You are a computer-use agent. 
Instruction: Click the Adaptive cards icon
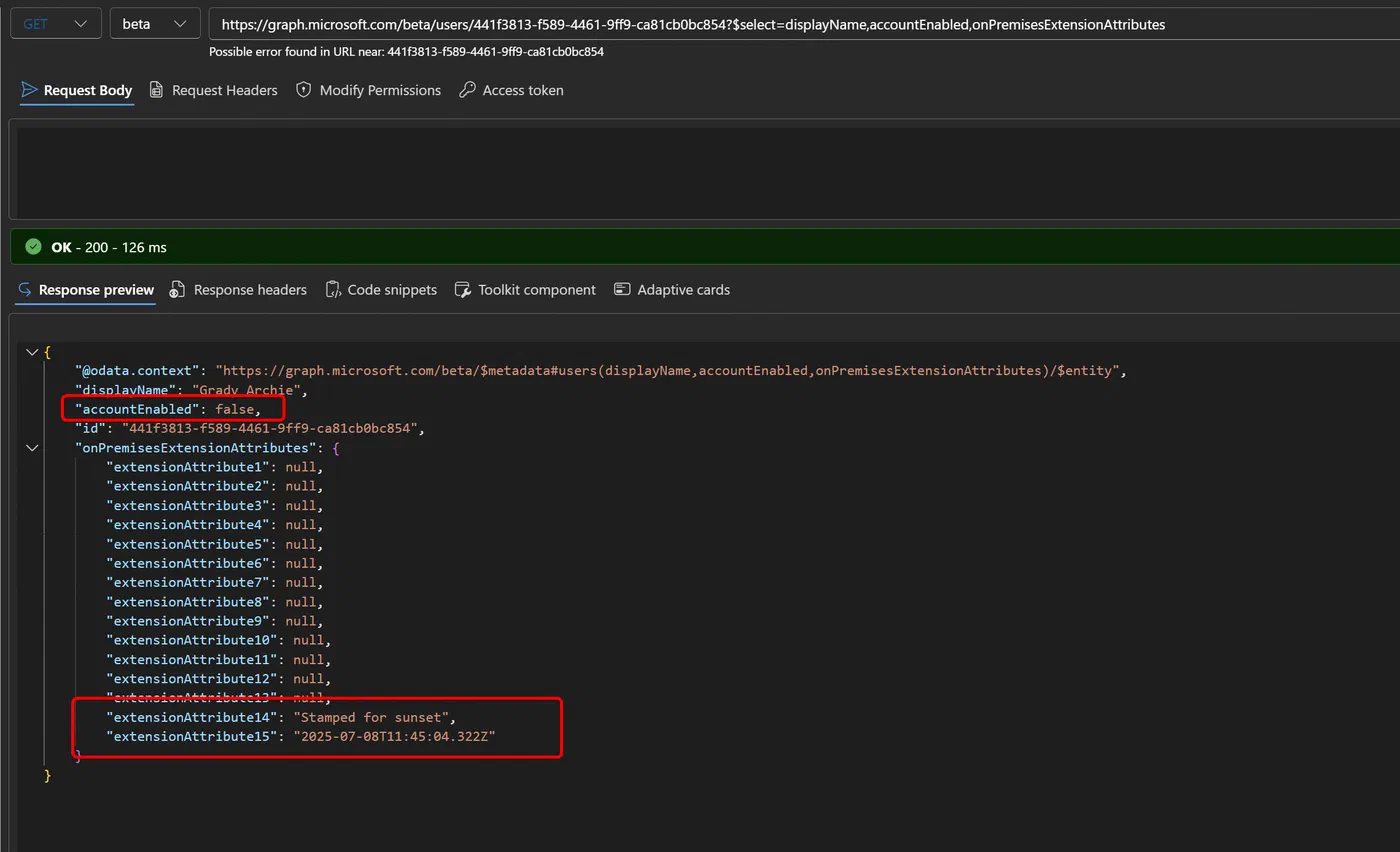click(622, 290)
